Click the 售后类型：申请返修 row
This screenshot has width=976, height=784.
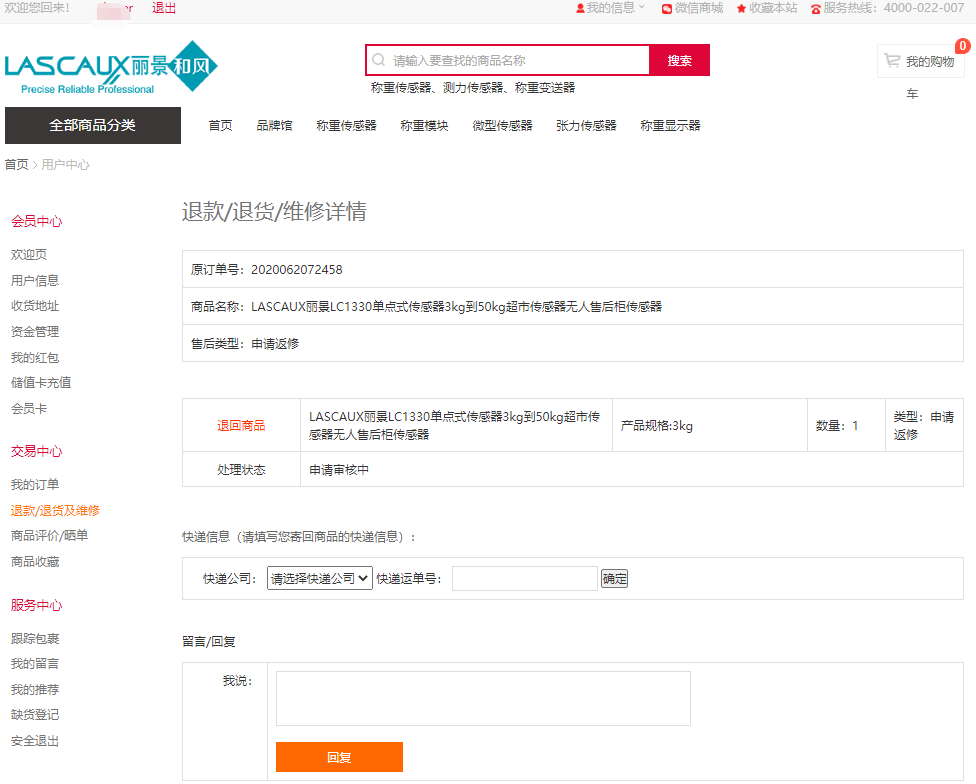coord(573,343)
